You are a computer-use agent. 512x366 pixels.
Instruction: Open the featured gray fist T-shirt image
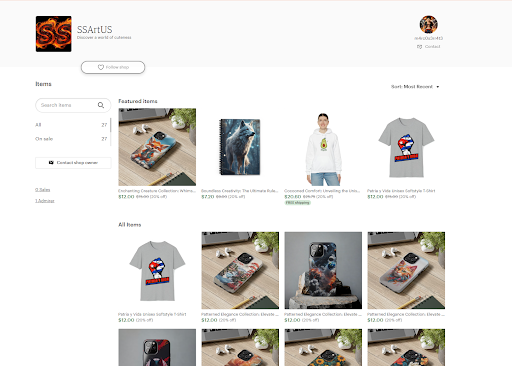406,147
